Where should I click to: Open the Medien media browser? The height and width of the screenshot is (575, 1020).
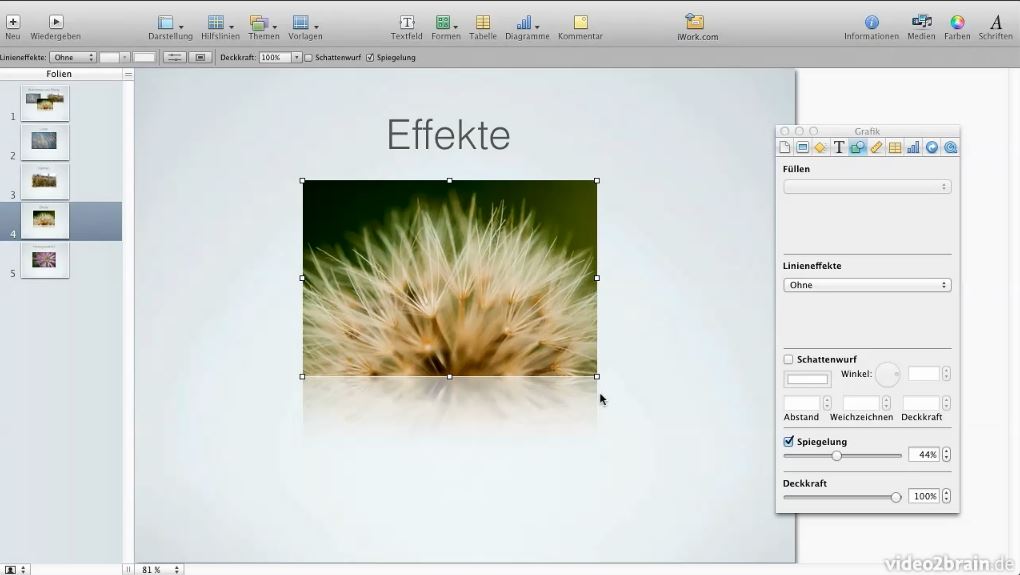point(921,27)
